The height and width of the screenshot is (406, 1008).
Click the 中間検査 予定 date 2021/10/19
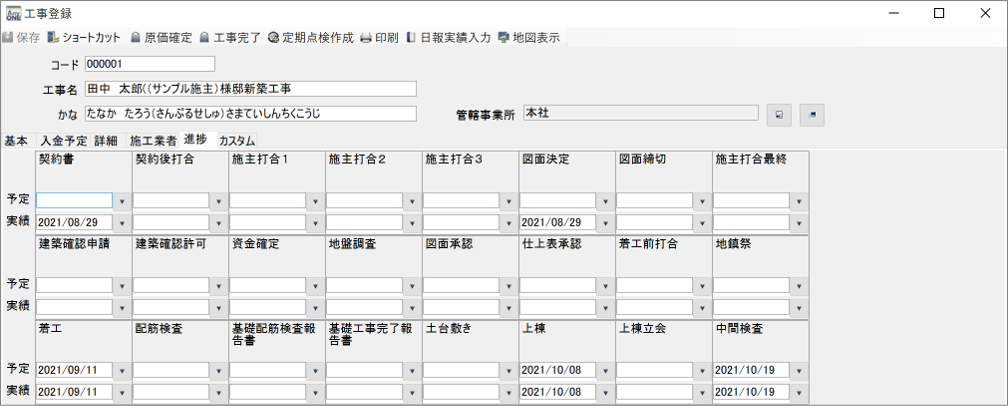(x=752, y=371)
